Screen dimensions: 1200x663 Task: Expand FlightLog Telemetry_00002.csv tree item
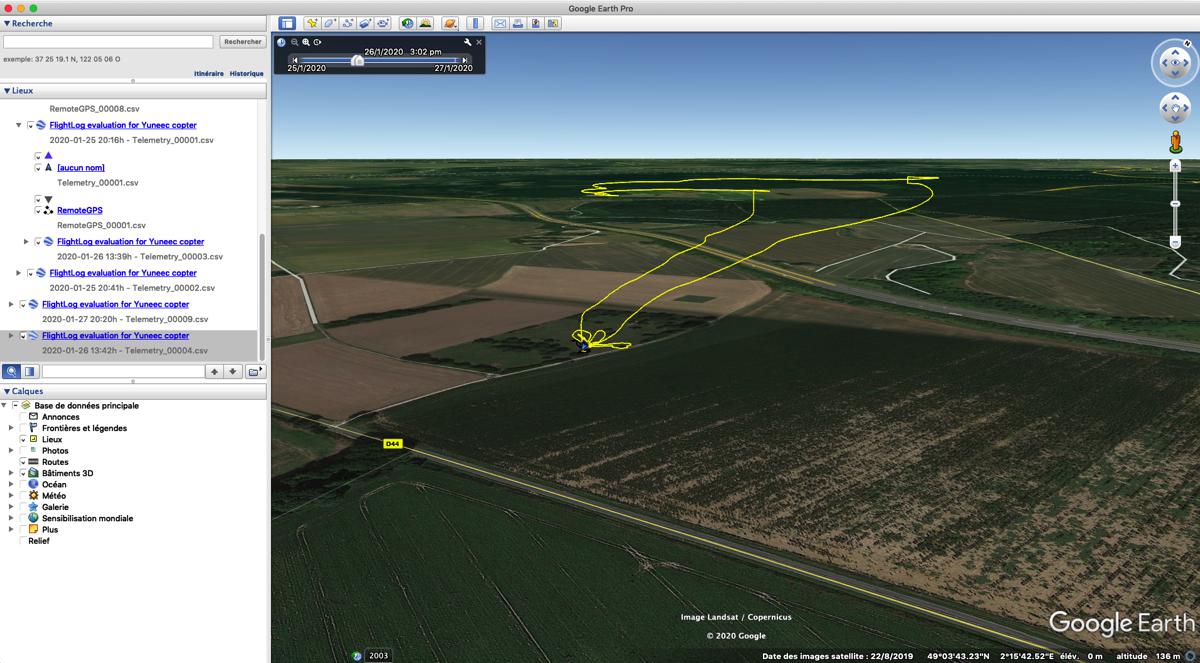click(19, 273)
